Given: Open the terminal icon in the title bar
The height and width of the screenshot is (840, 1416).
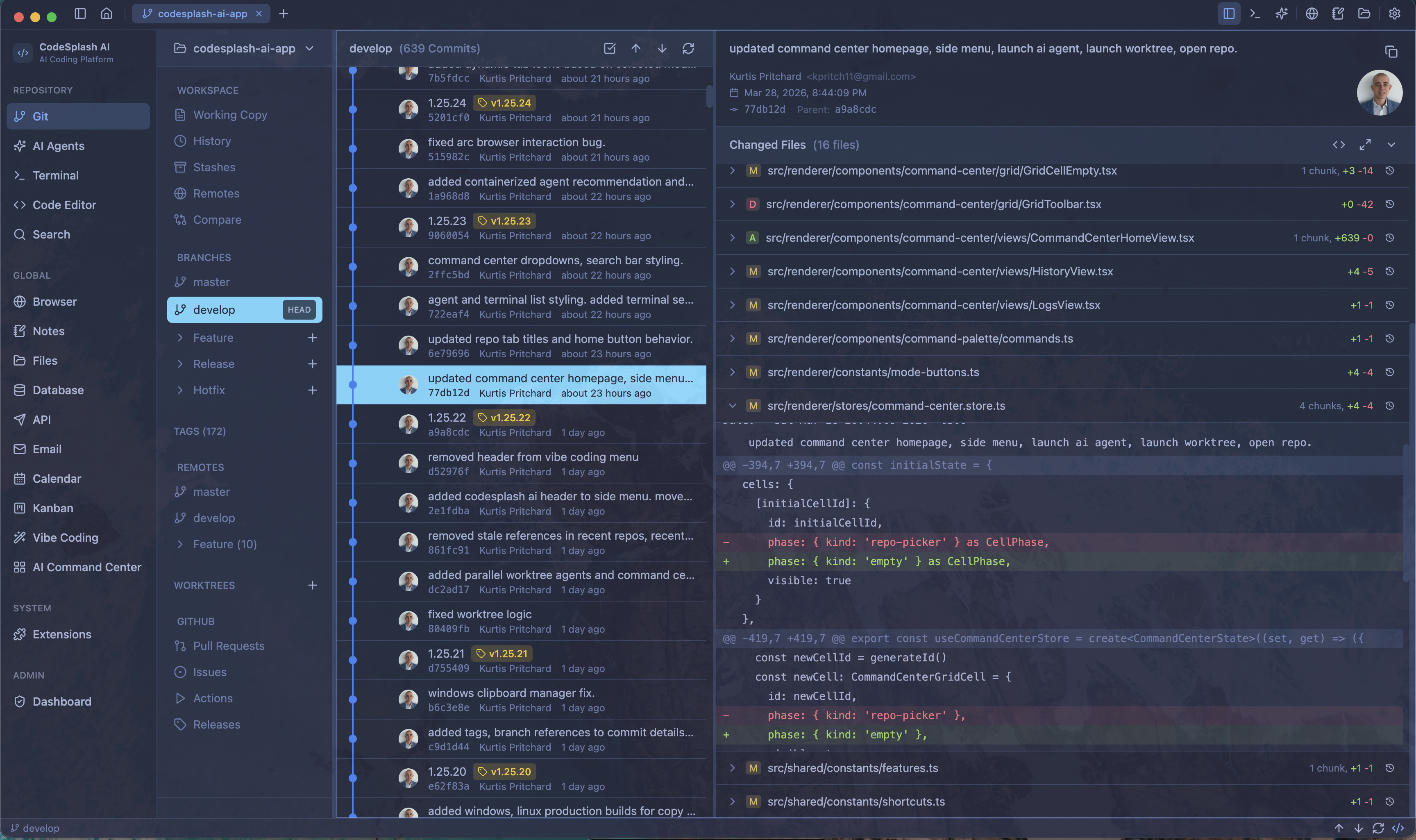Looking at the screenshot, I should point(1255,13).
